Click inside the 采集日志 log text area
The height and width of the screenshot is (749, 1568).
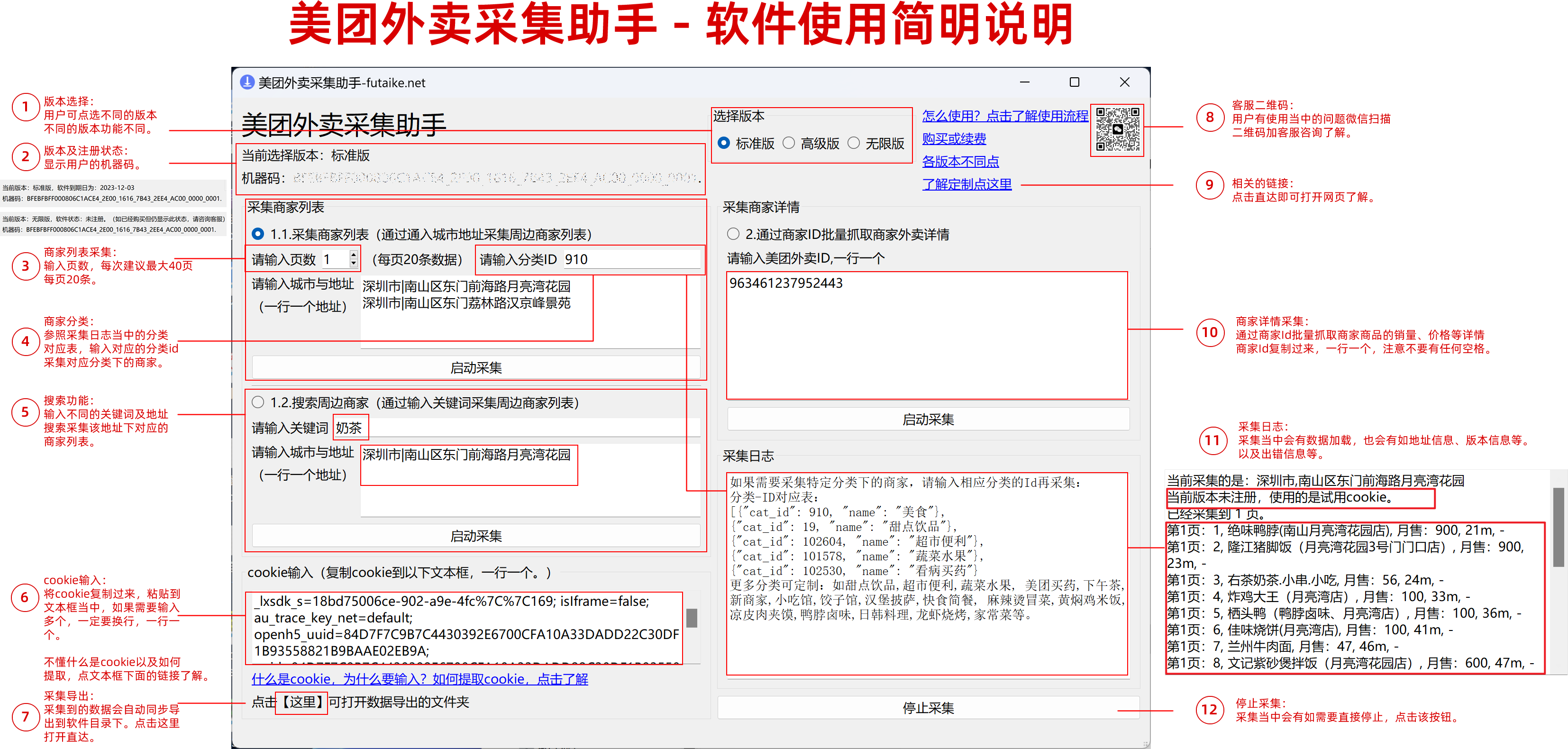pyautogui.click(x=927, y=574)
